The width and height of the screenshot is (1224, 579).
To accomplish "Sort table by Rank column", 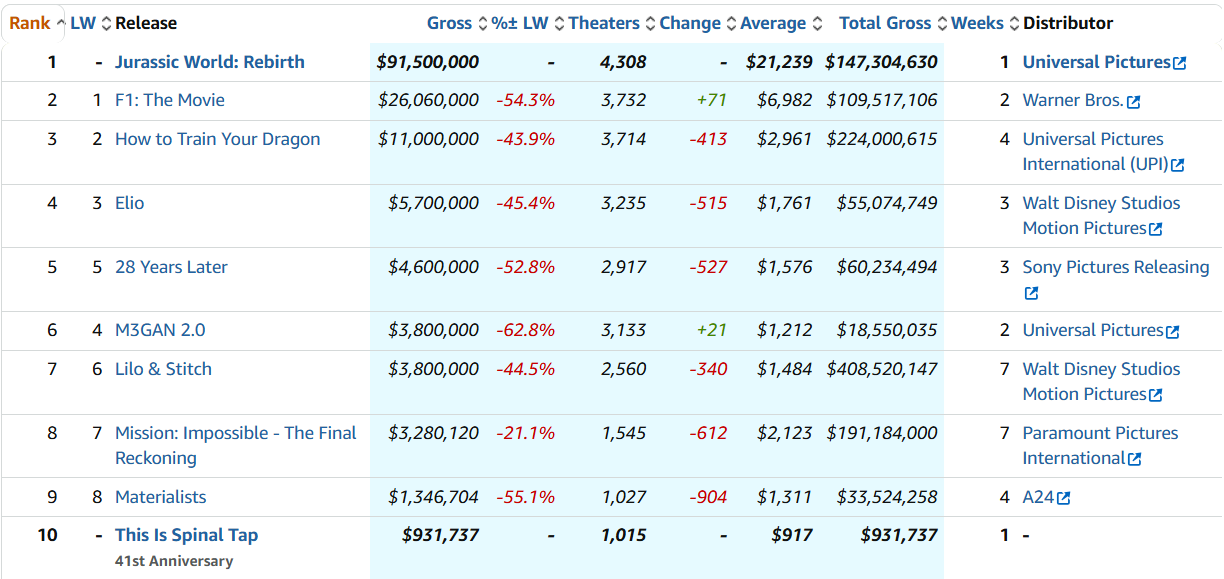I will (30, 23).
